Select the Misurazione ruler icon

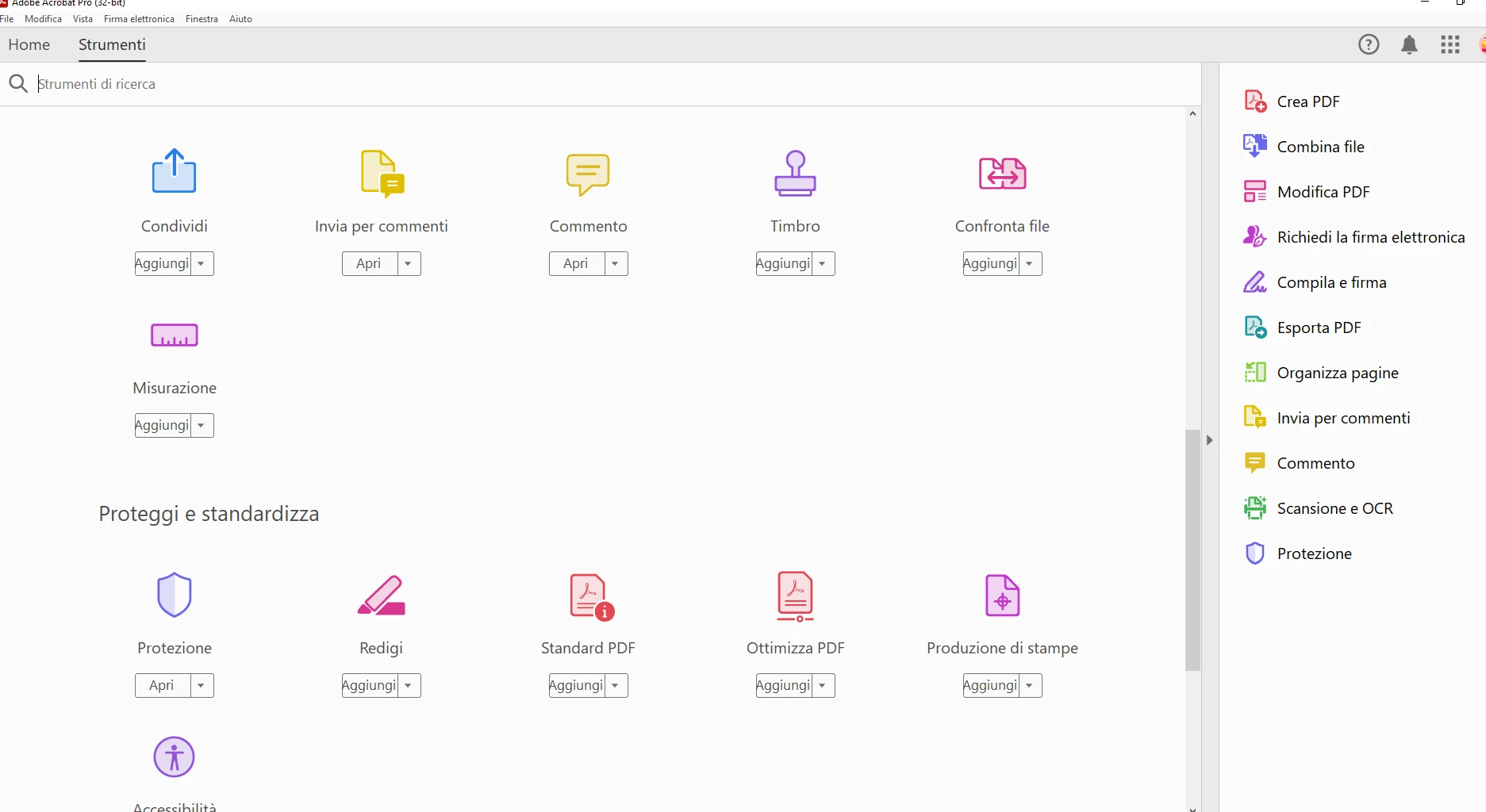click(x=174, y=335)
